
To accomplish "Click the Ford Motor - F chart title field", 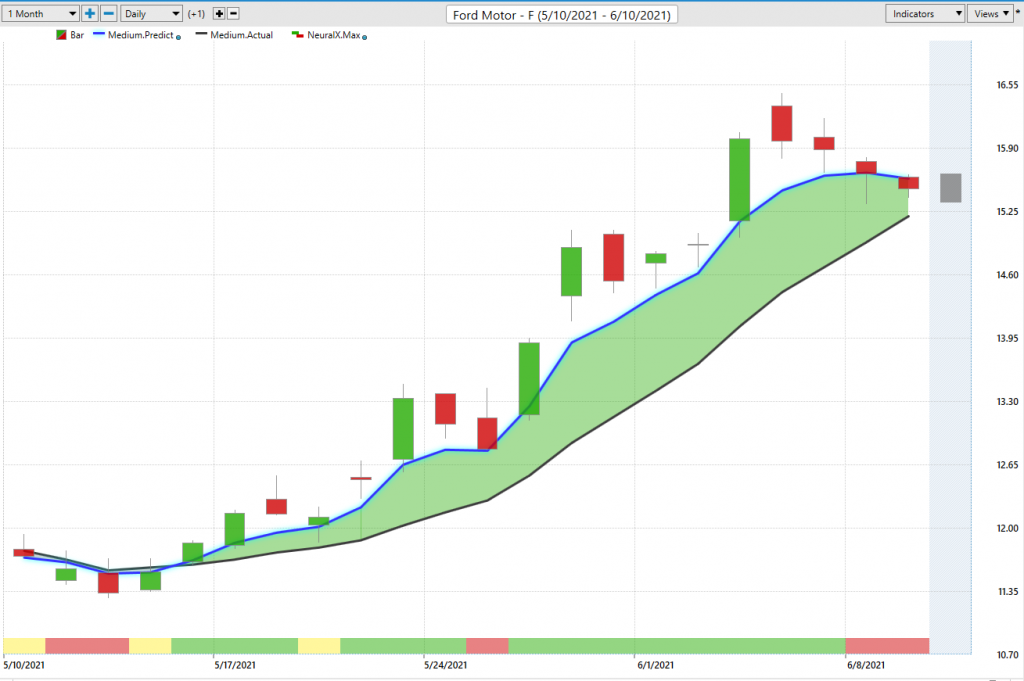I will pyautogui.click(x=562, y=14).
